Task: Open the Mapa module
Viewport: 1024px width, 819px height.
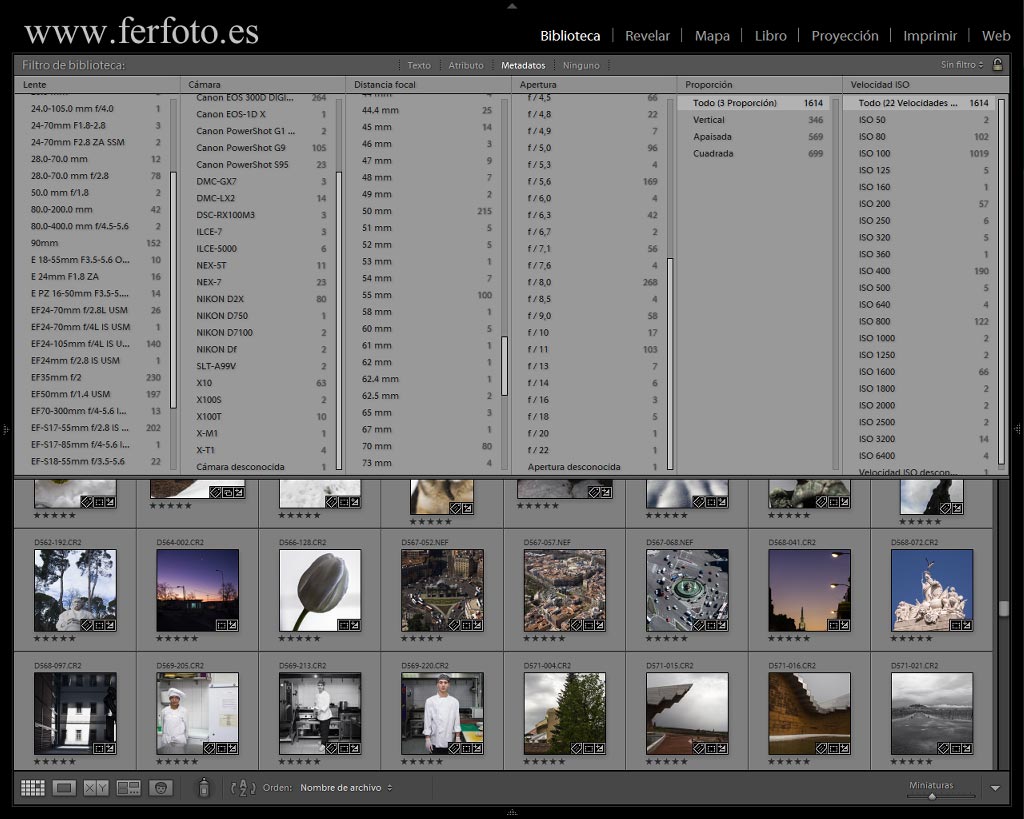Action: [712, 36]
